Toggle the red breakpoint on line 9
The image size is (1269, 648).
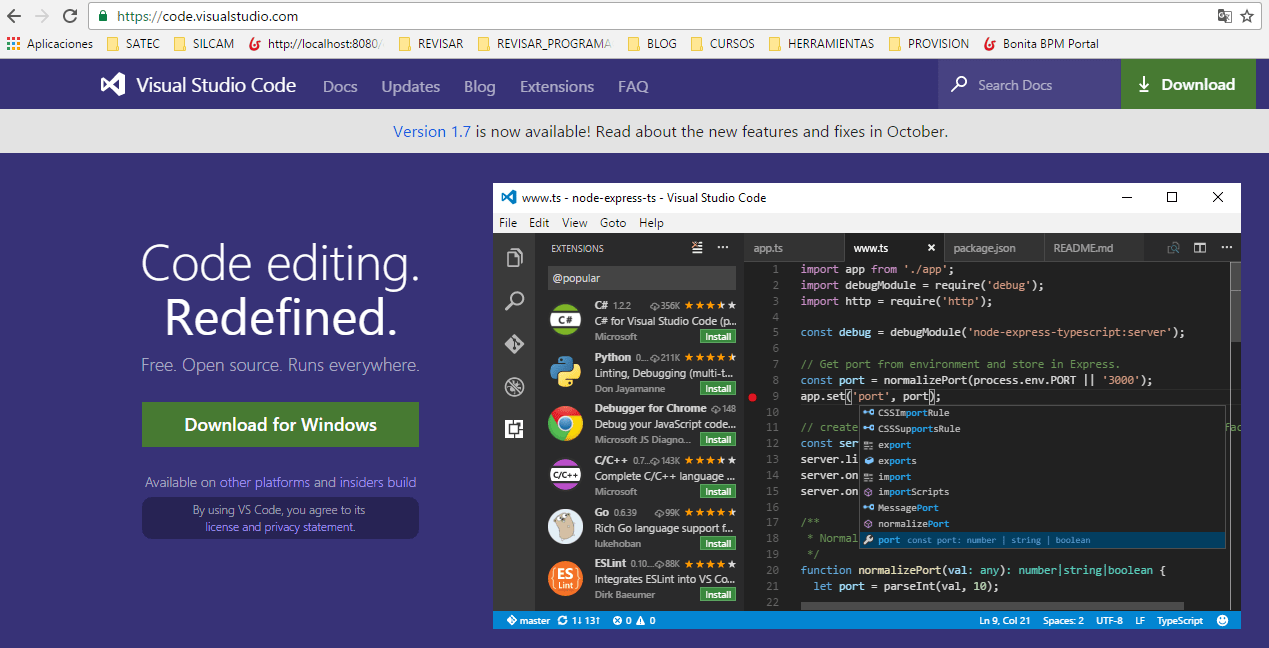point(753,397)
